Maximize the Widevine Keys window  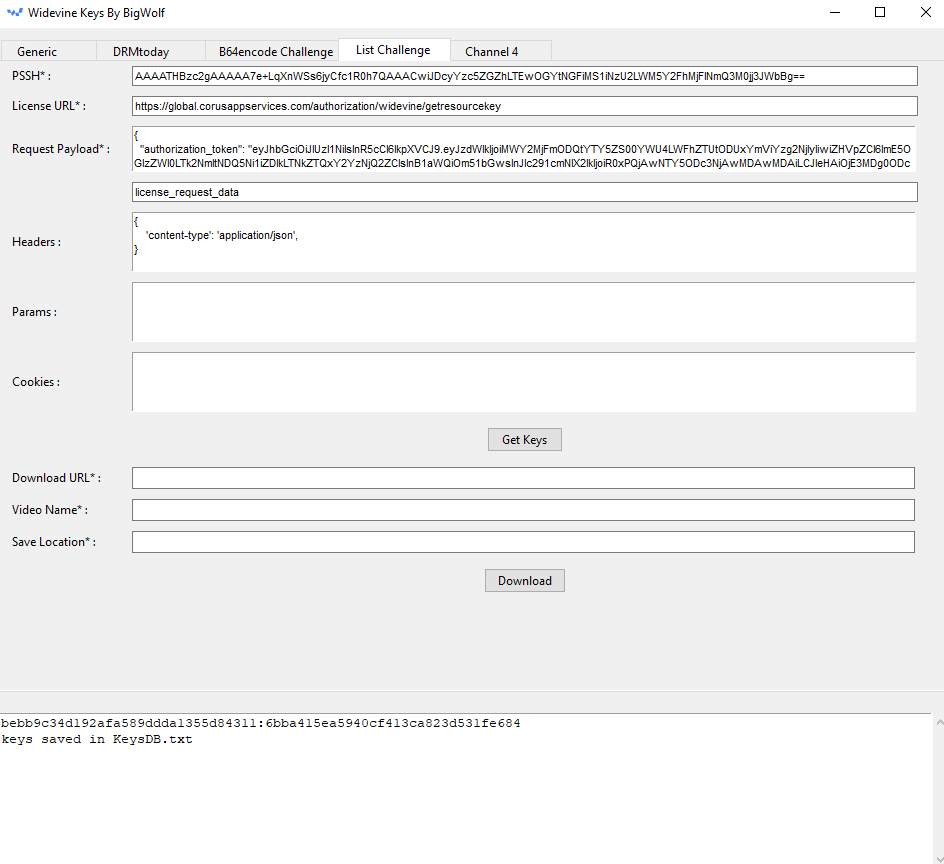click(x=880, y=13)
